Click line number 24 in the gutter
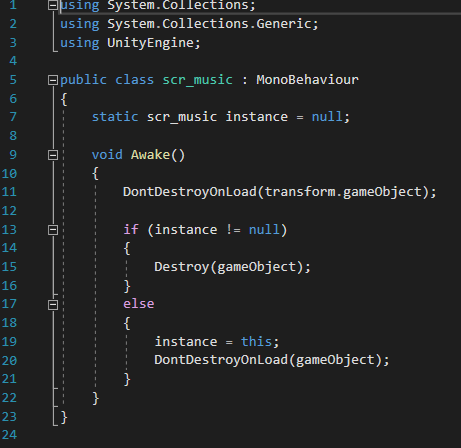The width and height of the screenshot is (461, 448). click(9, 435)
